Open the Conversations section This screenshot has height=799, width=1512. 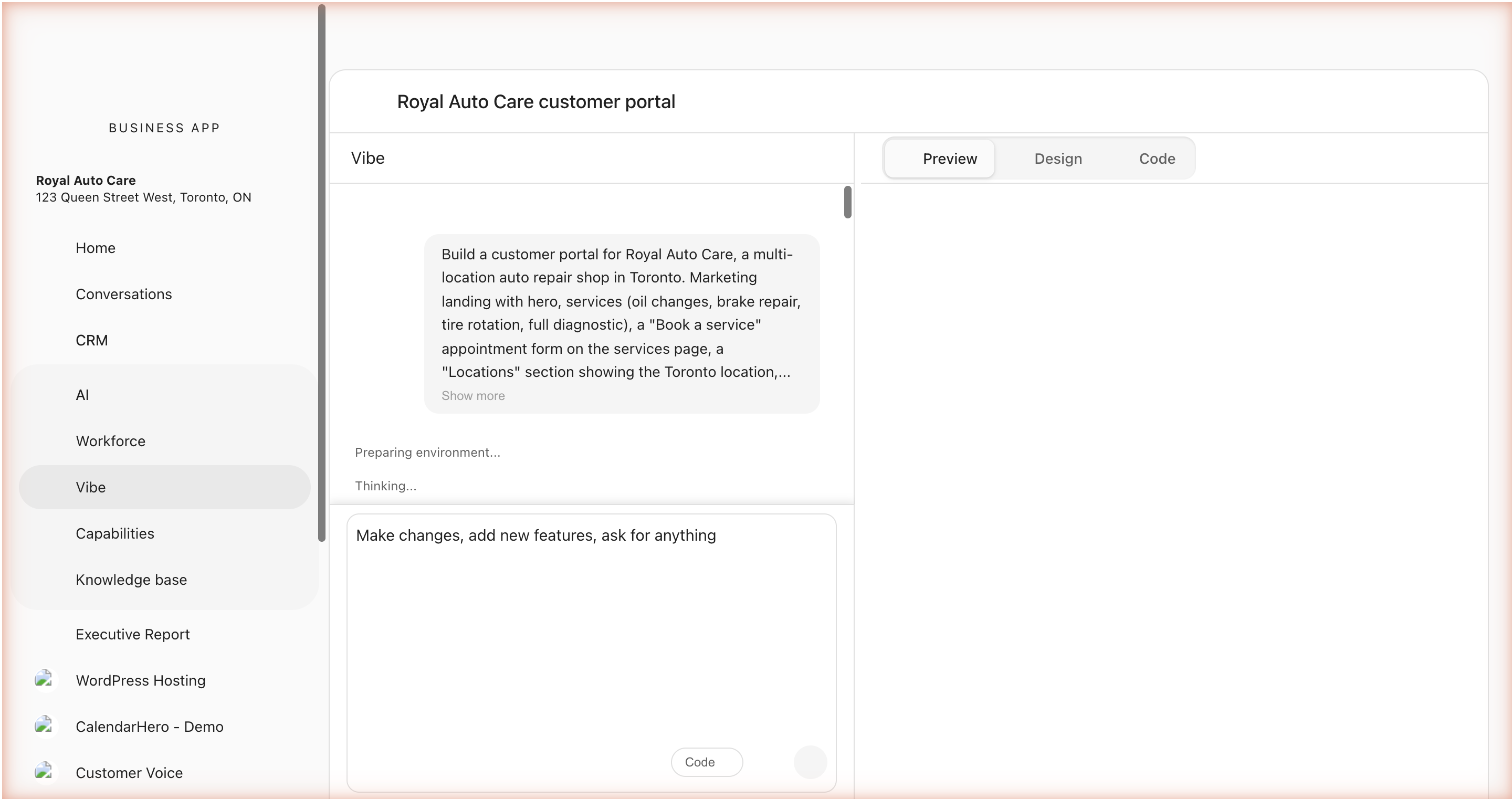[124, 294]
